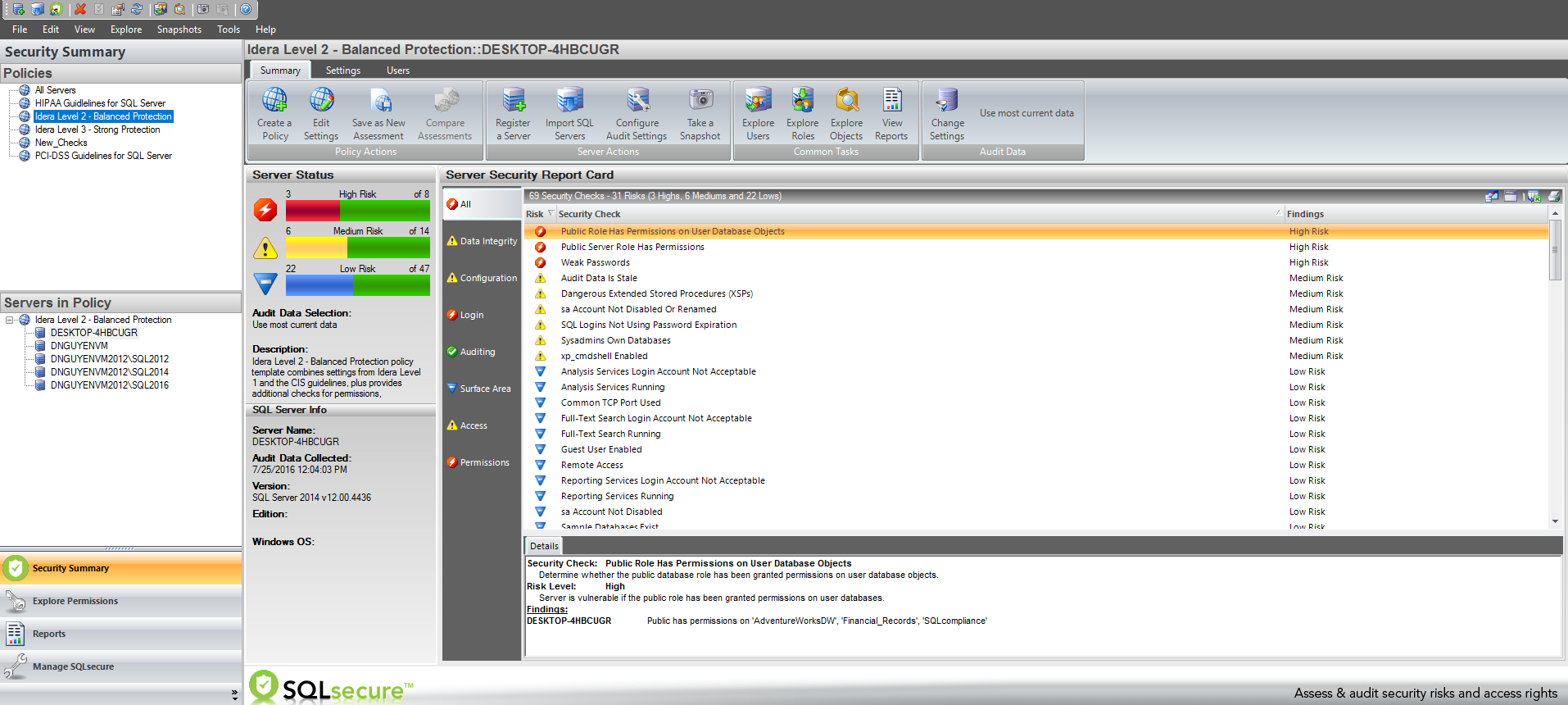Open Edit Settings in Policy Actions
The width and height of the screenshot is (1568, 705).
click(x=321, y=101)
